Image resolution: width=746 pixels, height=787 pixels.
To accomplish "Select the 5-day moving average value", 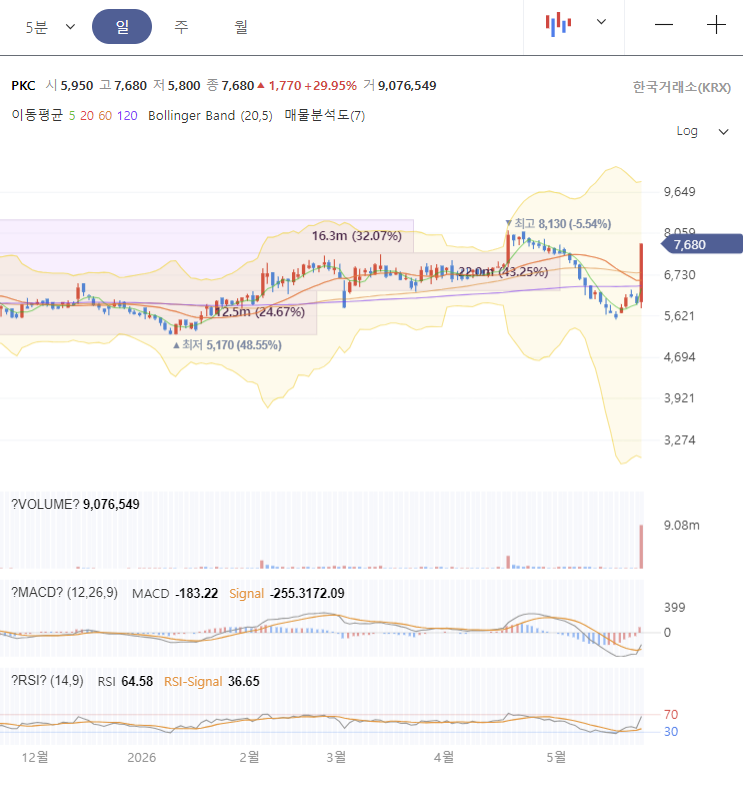I will (x=72, y=116).
